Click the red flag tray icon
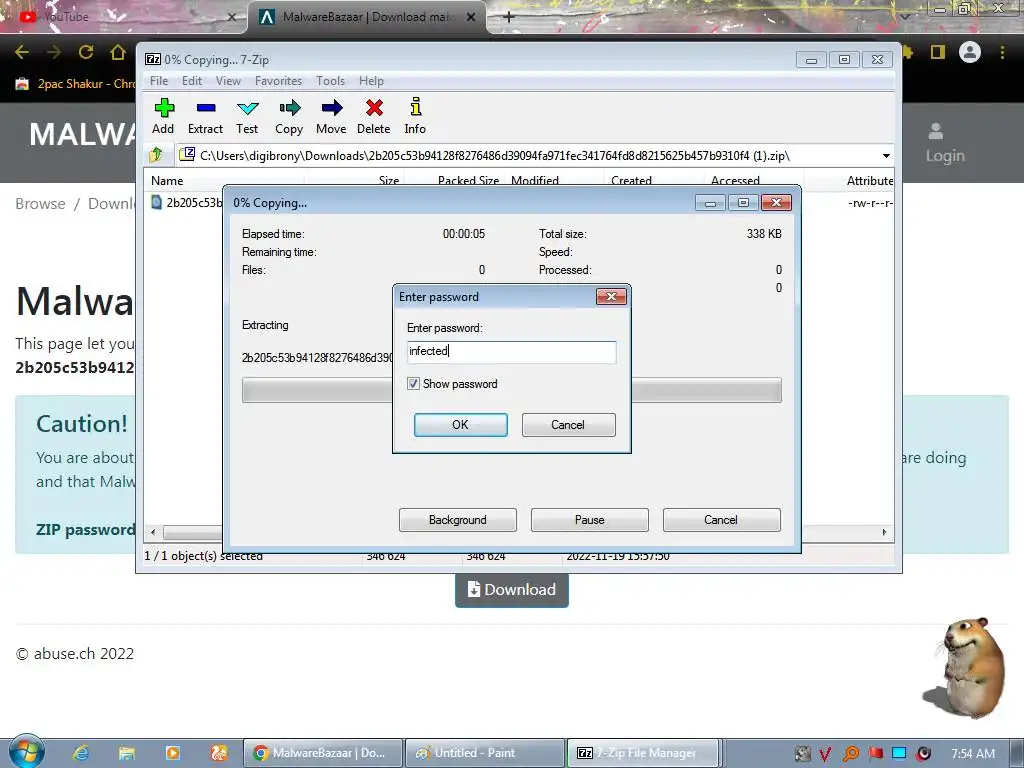Viewport: 1024px width, 768px height. coord(876,754)
